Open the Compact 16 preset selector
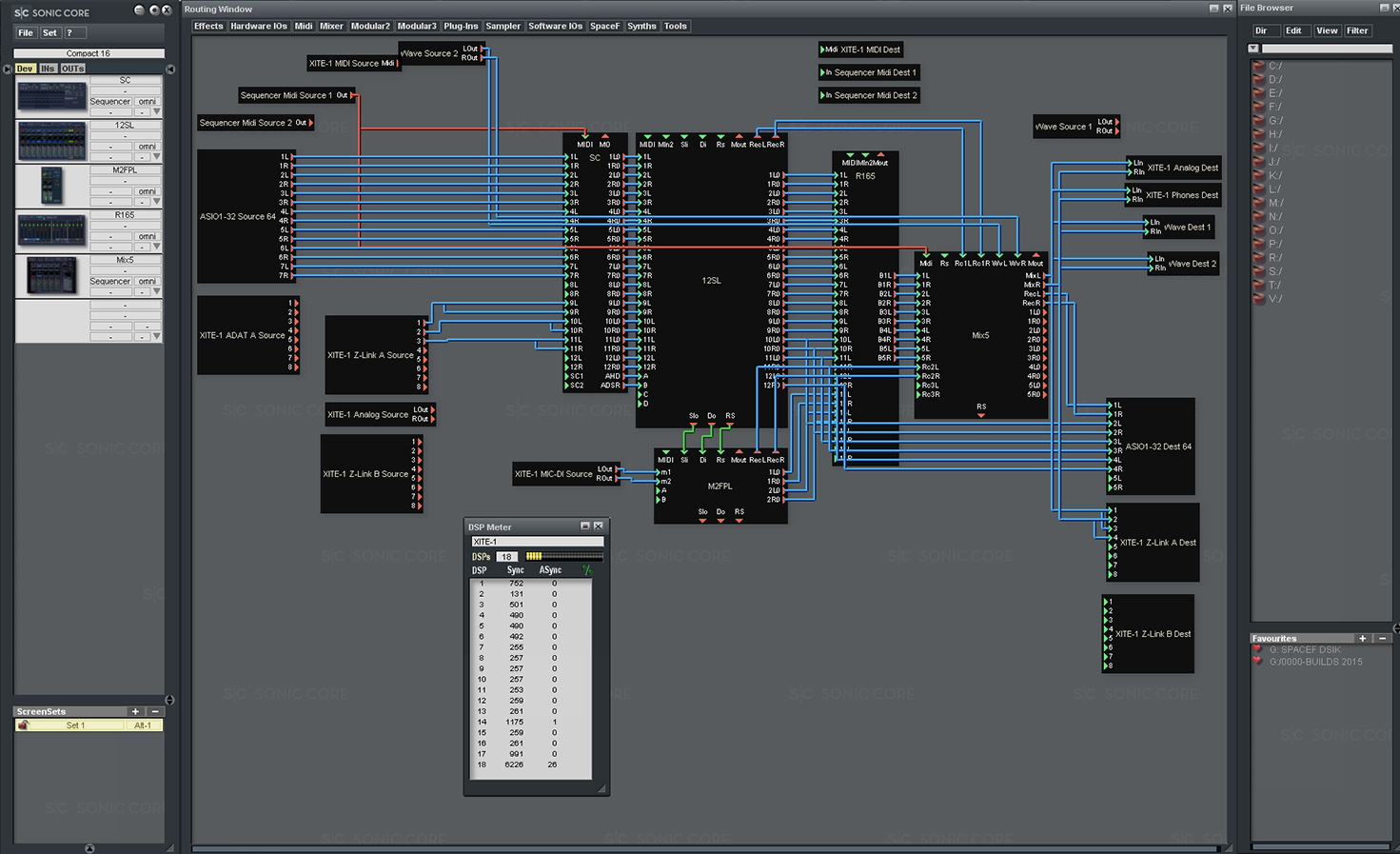Screen dimensions: 1400x854 click(89, 53)
